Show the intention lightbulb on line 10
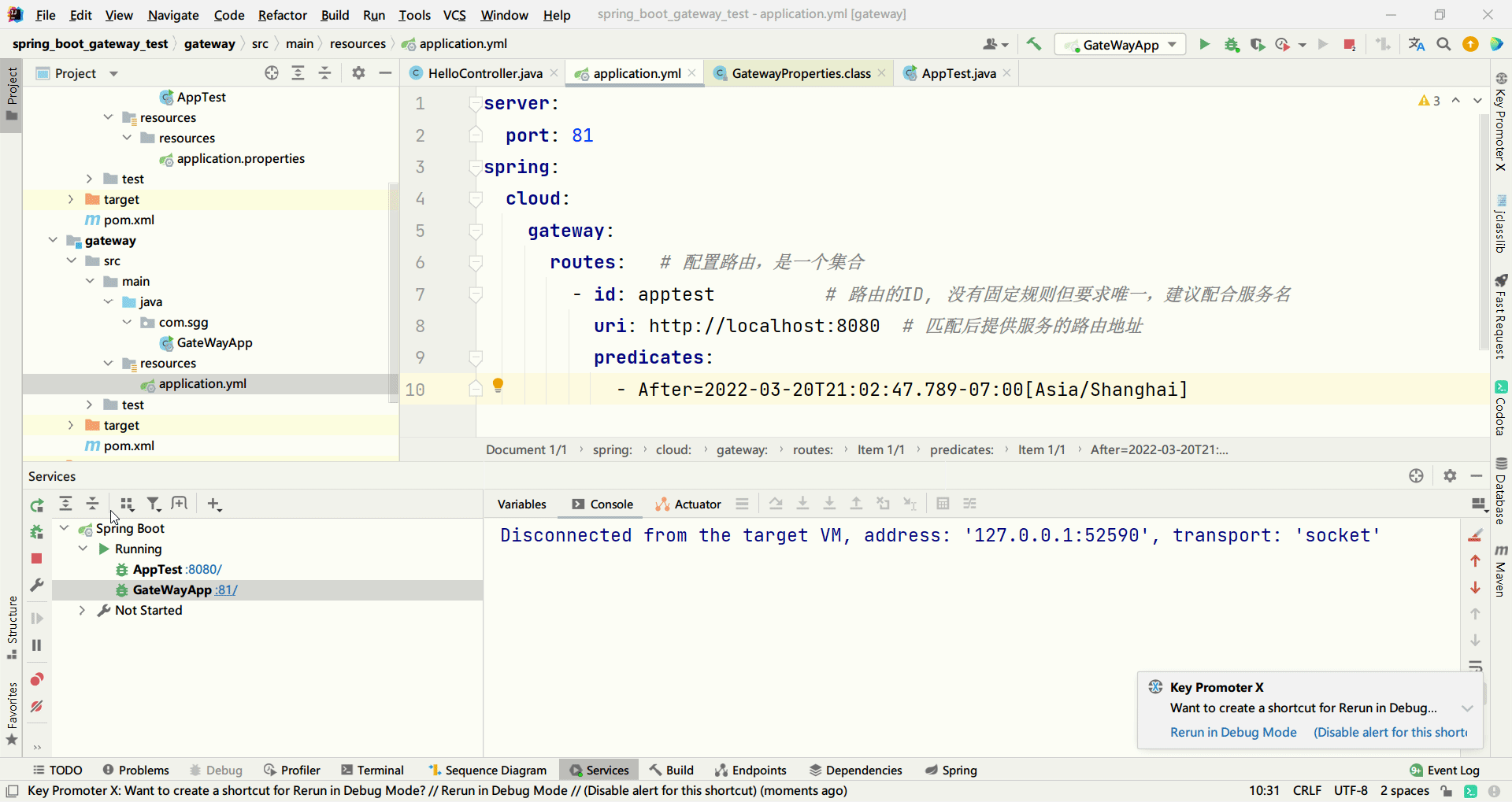The width and height of the screenshot is (1512, 802). point(498,385)
